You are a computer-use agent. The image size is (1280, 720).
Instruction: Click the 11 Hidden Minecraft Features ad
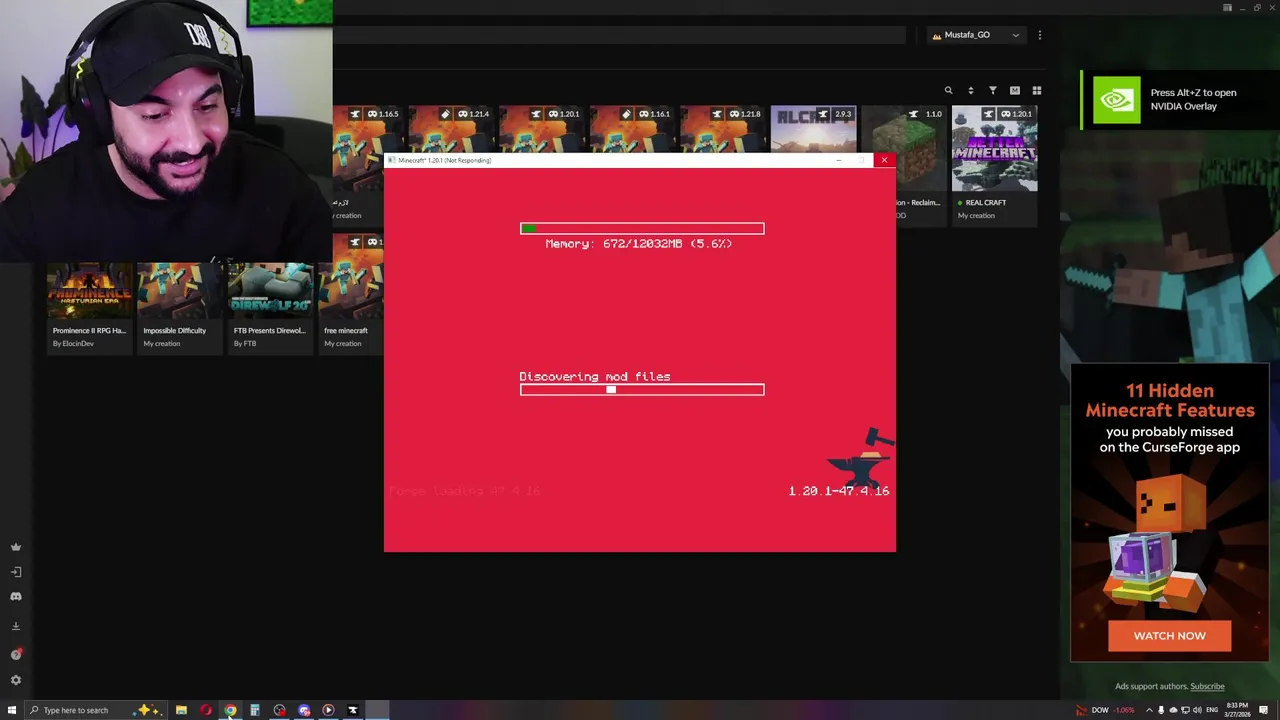[1170, 512]
